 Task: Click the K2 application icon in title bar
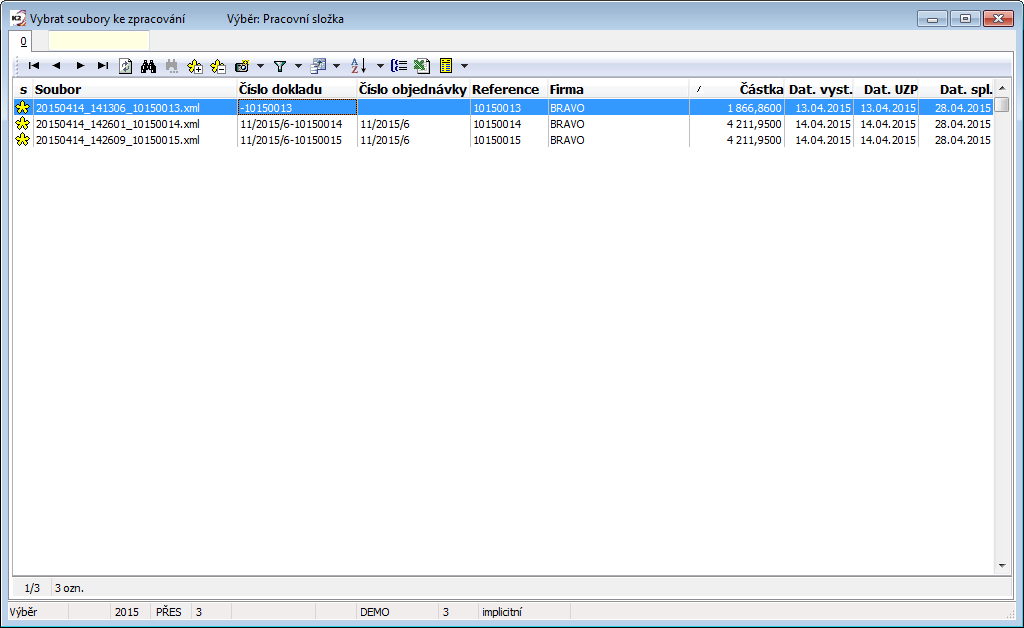[x=18, y=18]
